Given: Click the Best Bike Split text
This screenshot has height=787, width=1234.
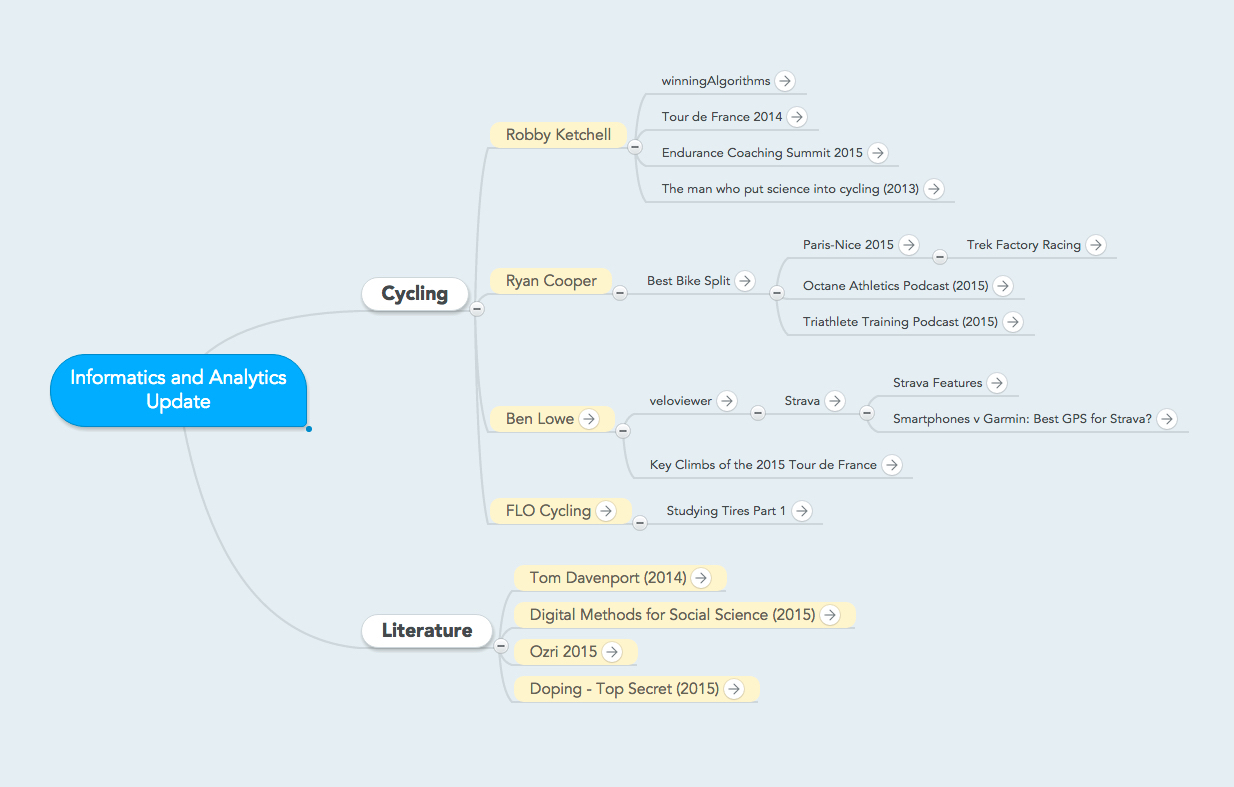Looking at the screenshot, I should pos(688,281).
